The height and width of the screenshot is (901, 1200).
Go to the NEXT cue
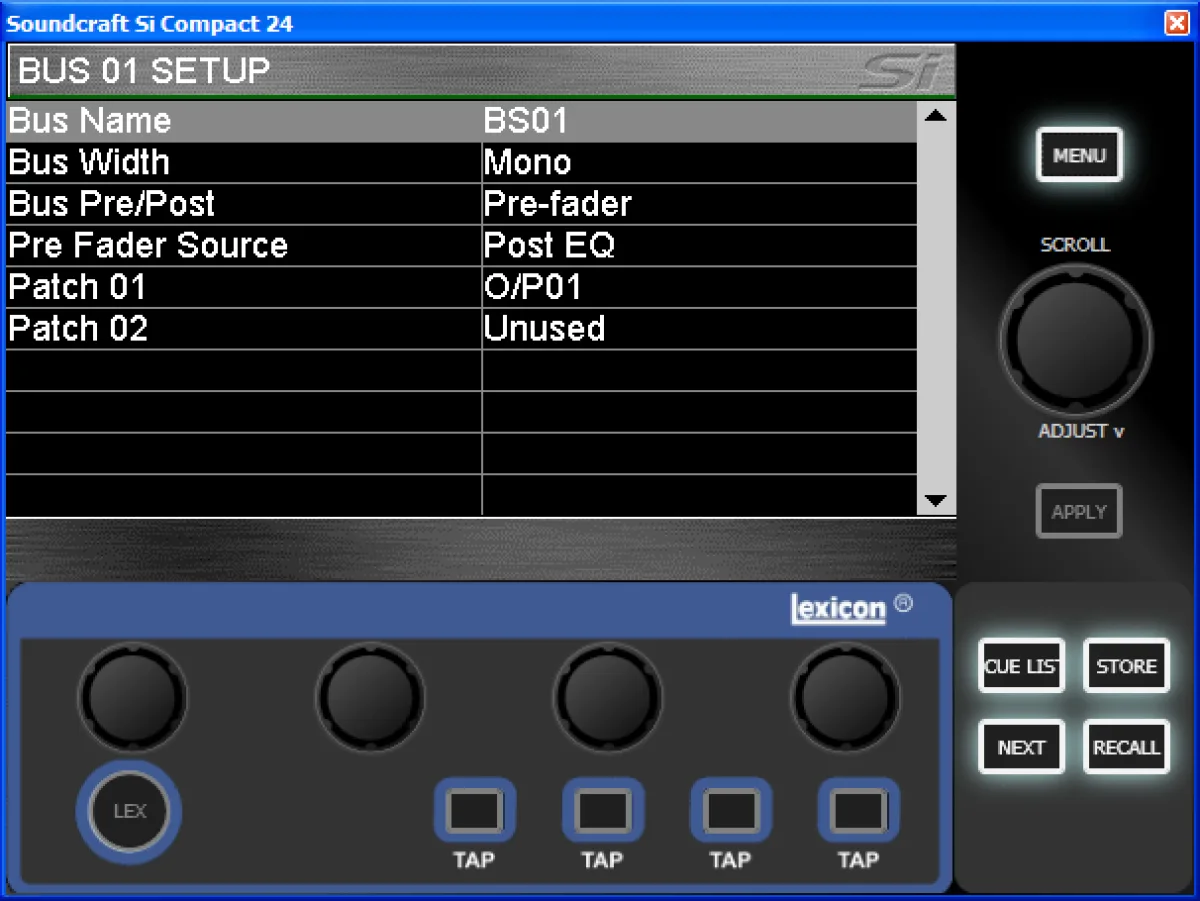tap(1021, 747)
